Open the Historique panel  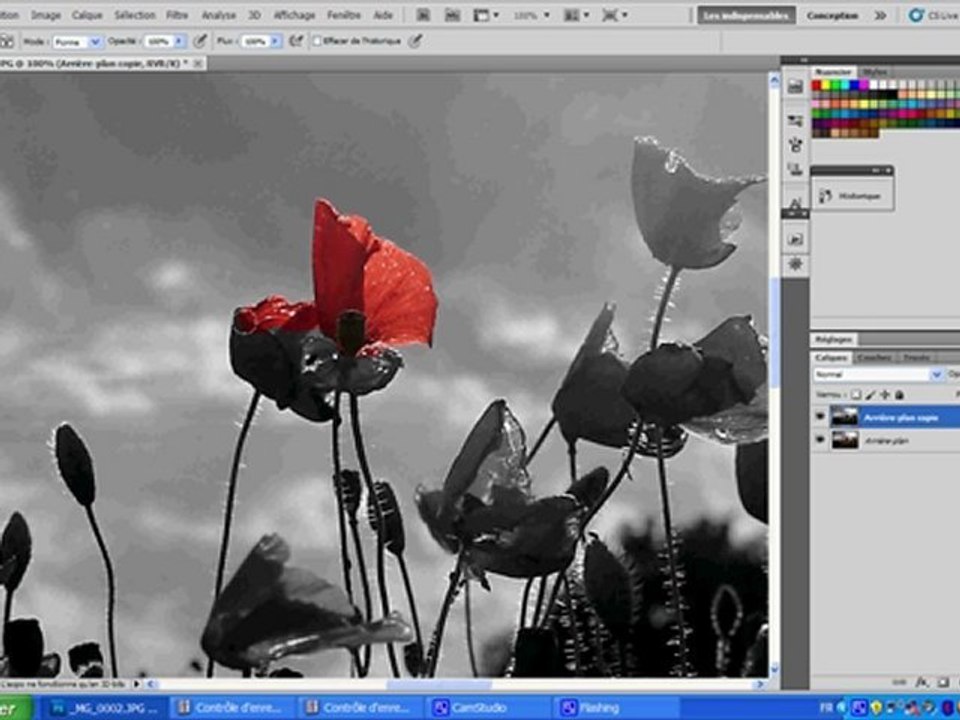pyautogui.click(x=852, y=196)
